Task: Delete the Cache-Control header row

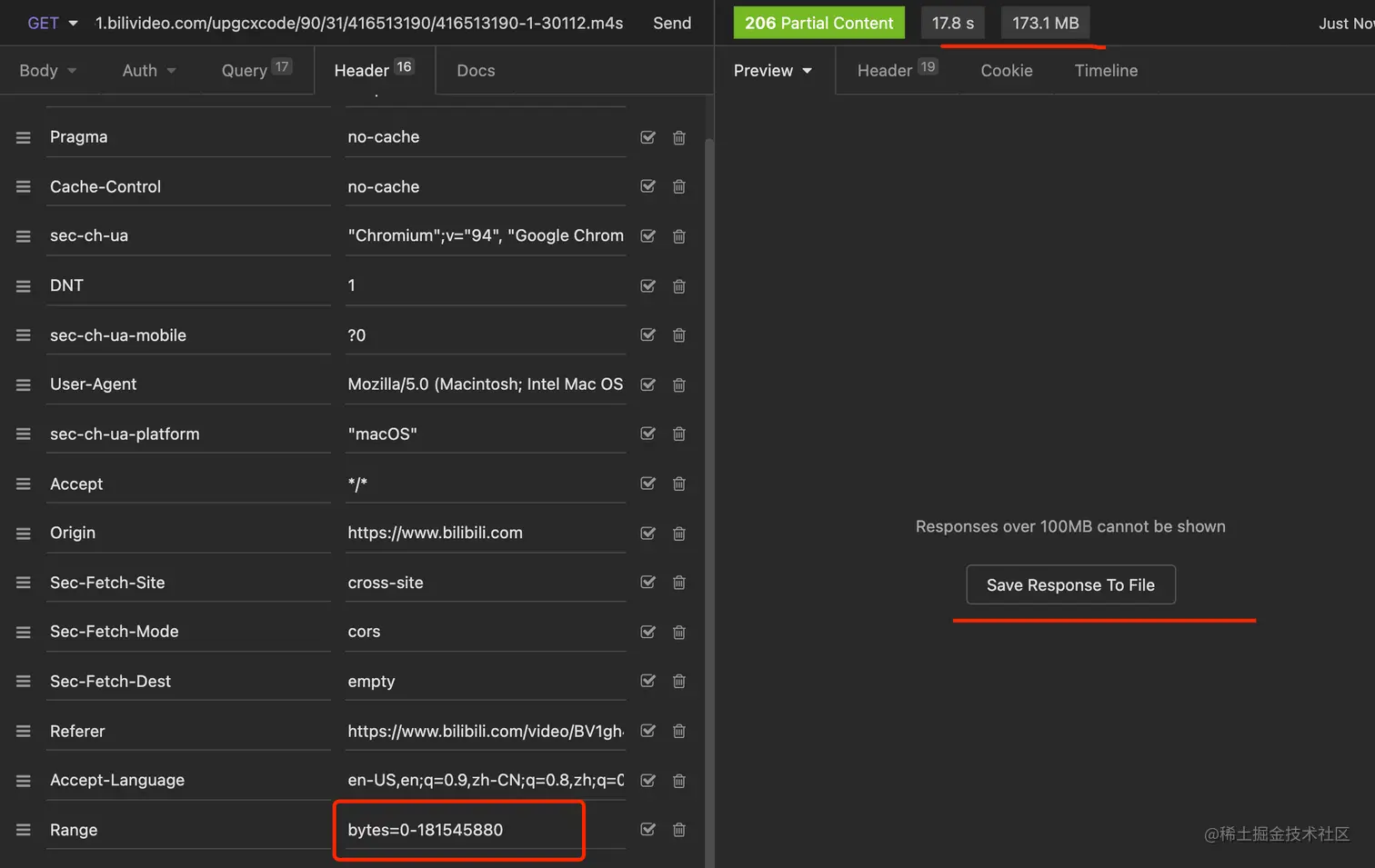Action: [x=678, y=186]
